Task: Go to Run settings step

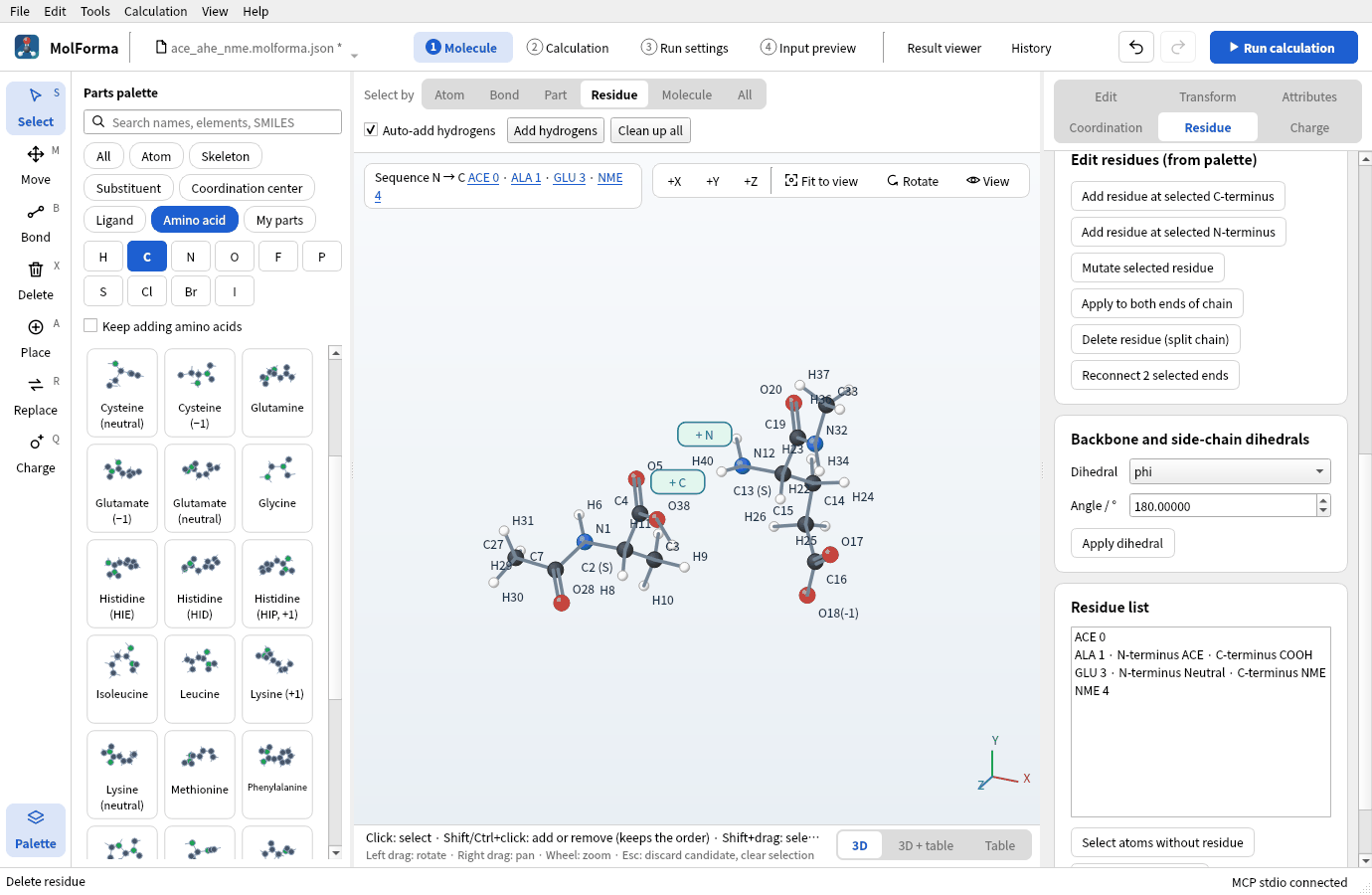Action: [x=684, y=48]
